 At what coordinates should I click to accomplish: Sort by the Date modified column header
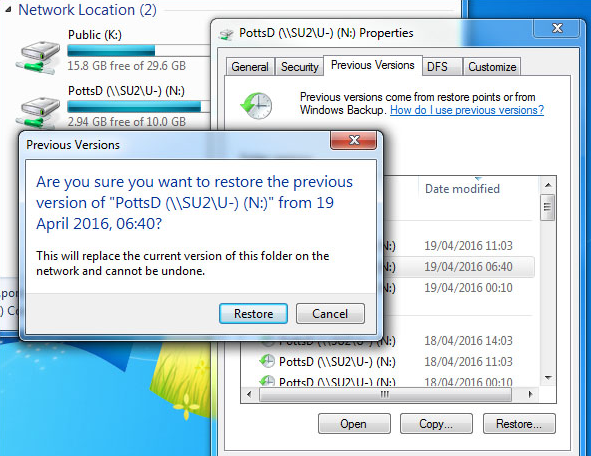[462, 188]
